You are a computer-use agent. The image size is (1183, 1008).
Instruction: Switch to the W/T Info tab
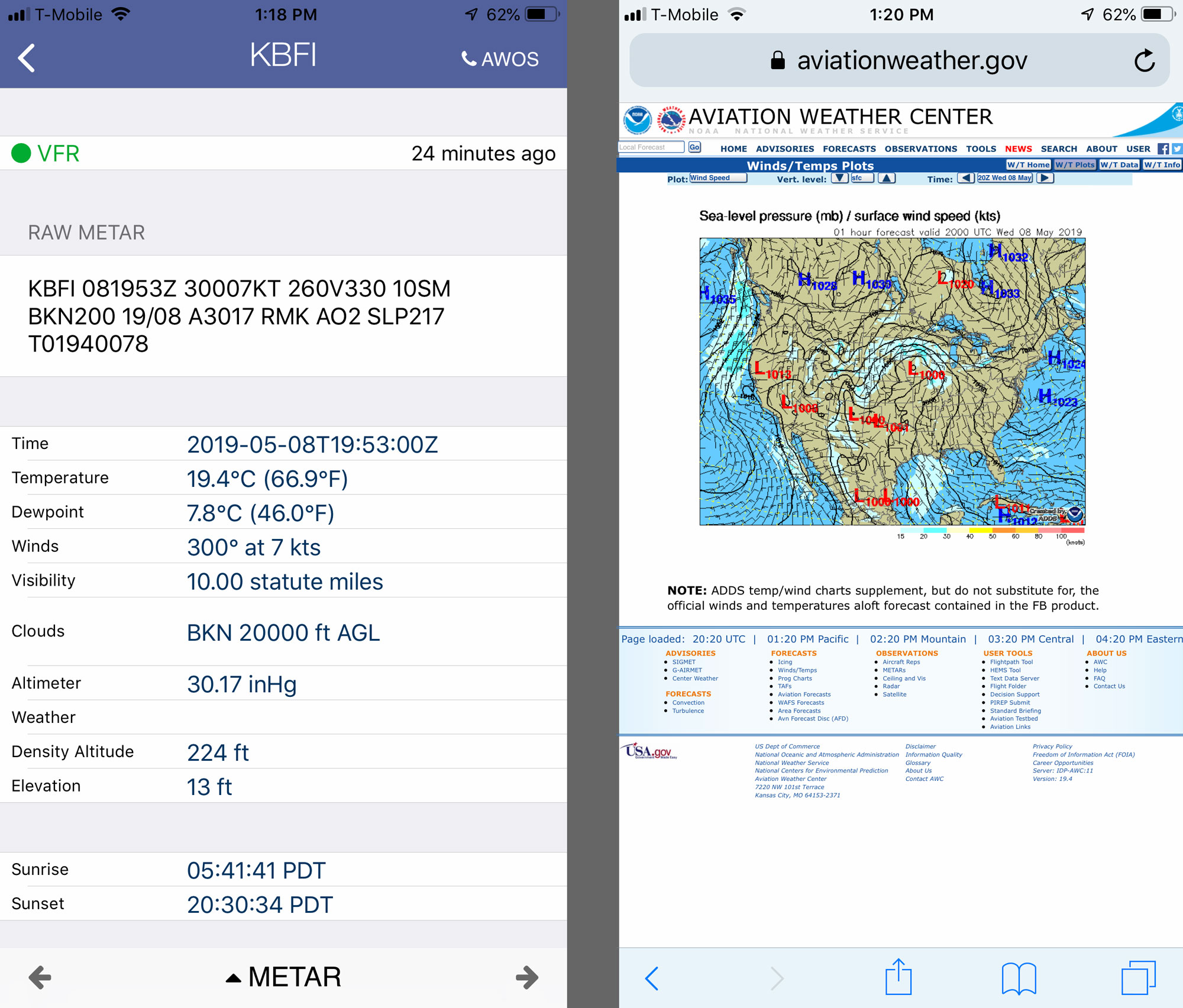(1162, 165)
